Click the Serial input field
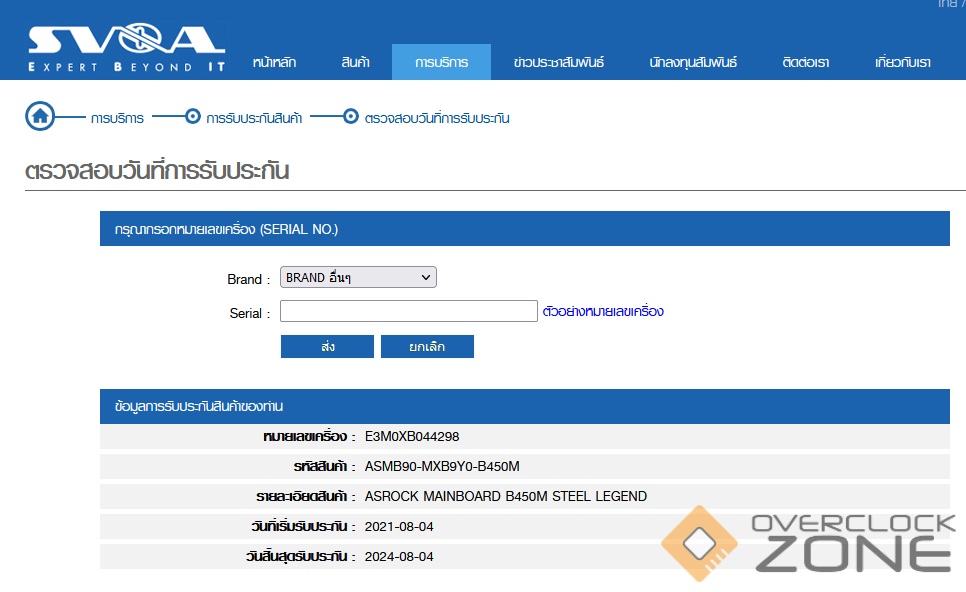This screenshot has height=592, width=966. (408, 311)
